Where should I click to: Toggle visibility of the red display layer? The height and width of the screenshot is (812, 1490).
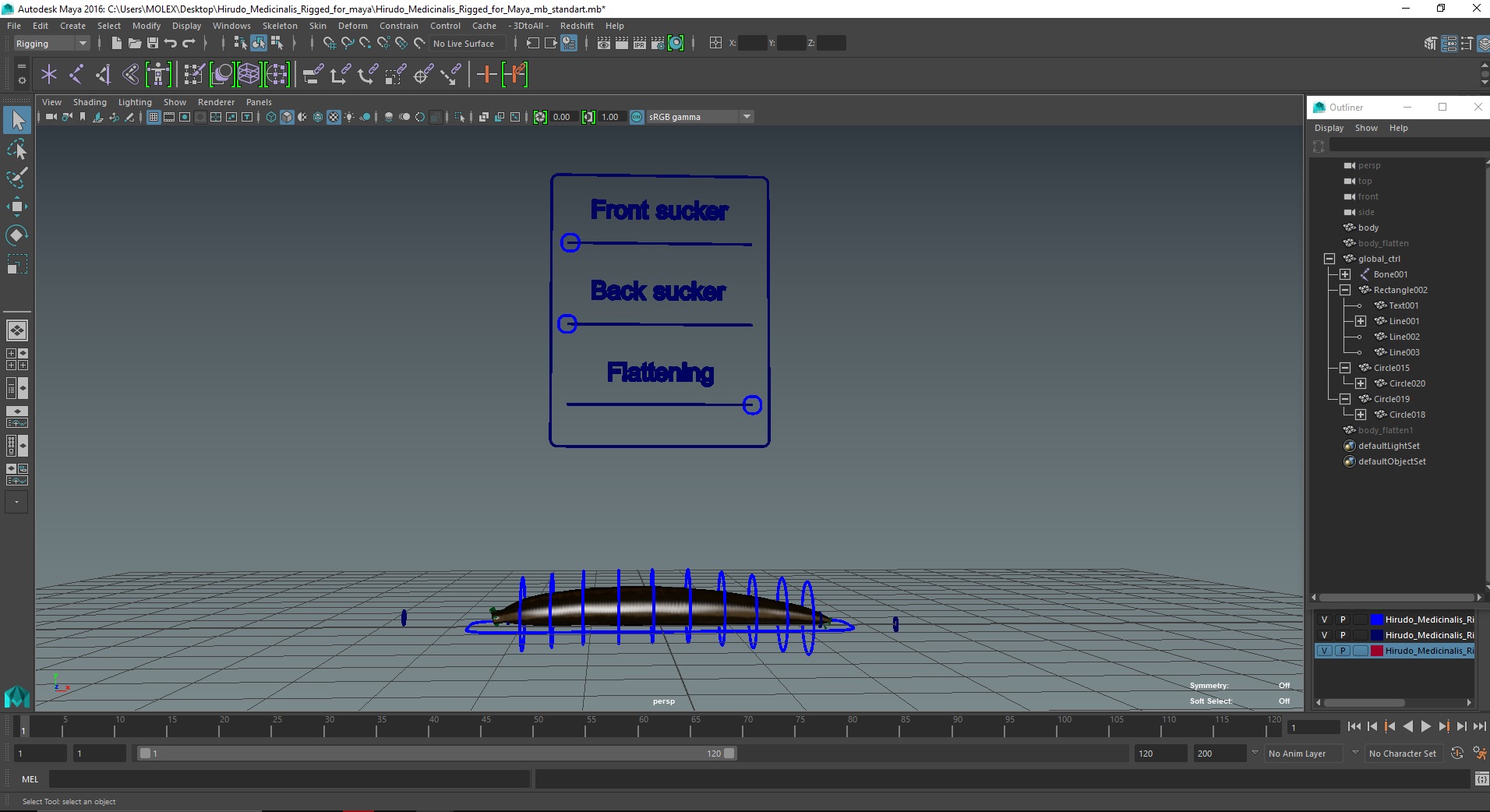pos(1324,651)
